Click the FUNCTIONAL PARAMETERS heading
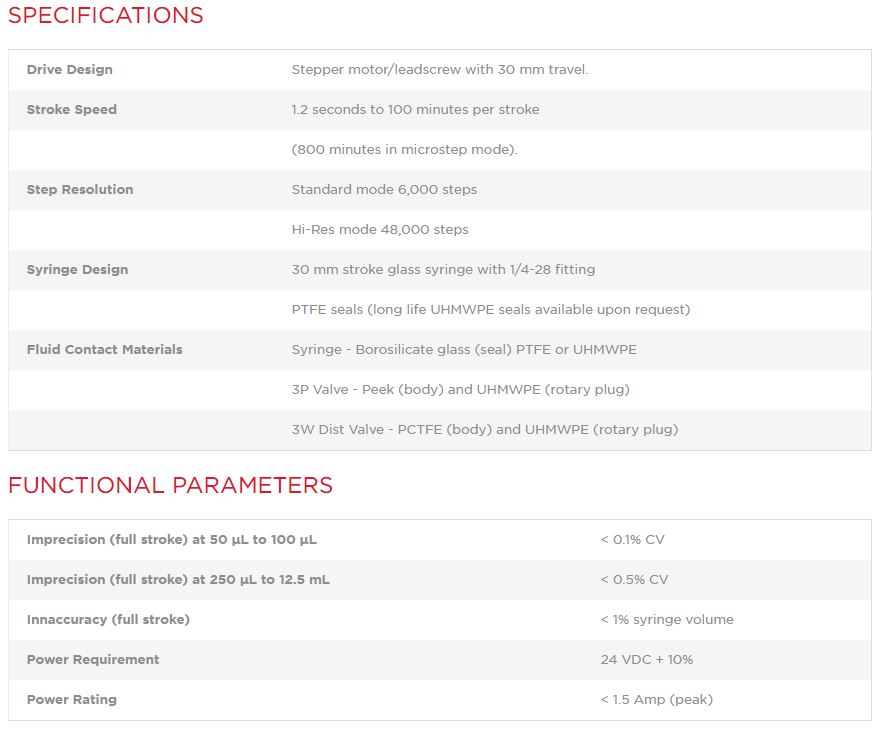The width and height of the screenshot is (881, 734). [x=170, y=486]
